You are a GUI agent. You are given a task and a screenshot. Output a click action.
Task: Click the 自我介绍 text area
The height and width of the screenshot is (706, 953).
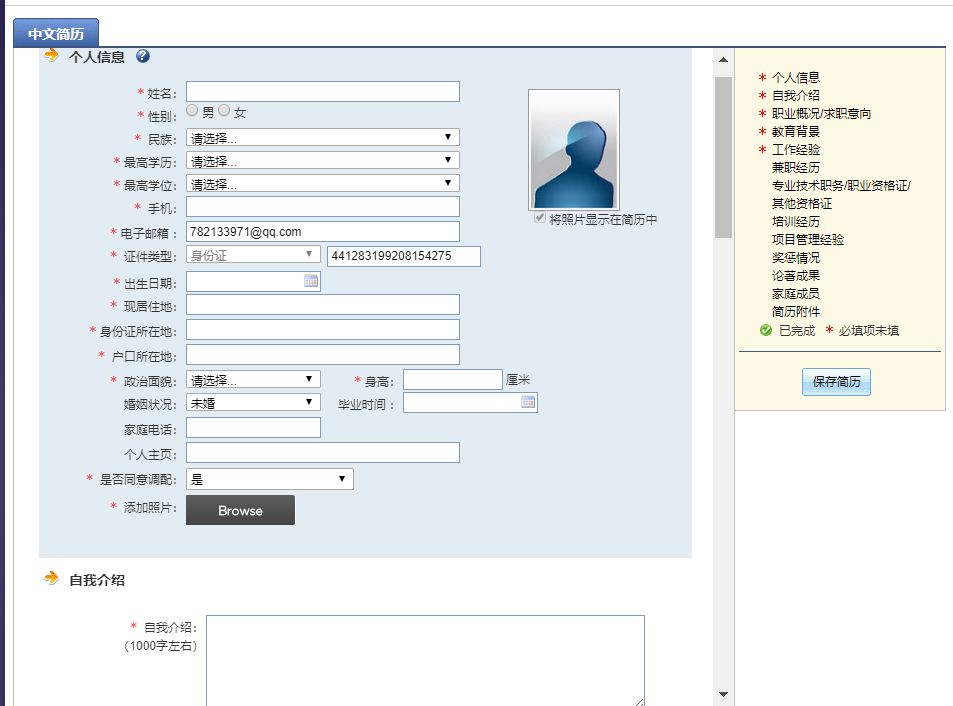tap(425, 660)
